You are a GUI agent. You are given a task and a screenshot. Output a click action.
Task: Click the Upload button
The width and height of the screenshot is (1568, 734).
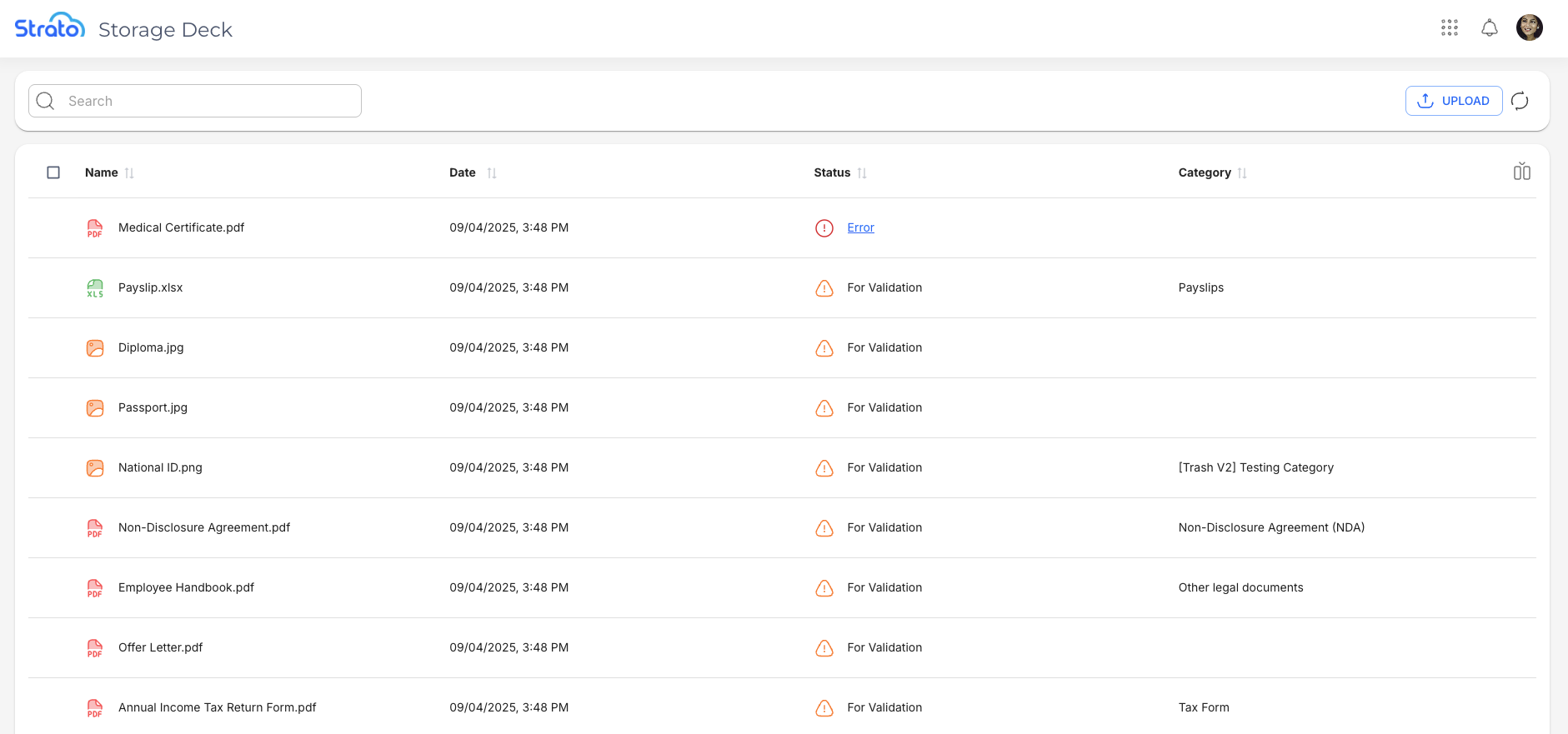1453,101
